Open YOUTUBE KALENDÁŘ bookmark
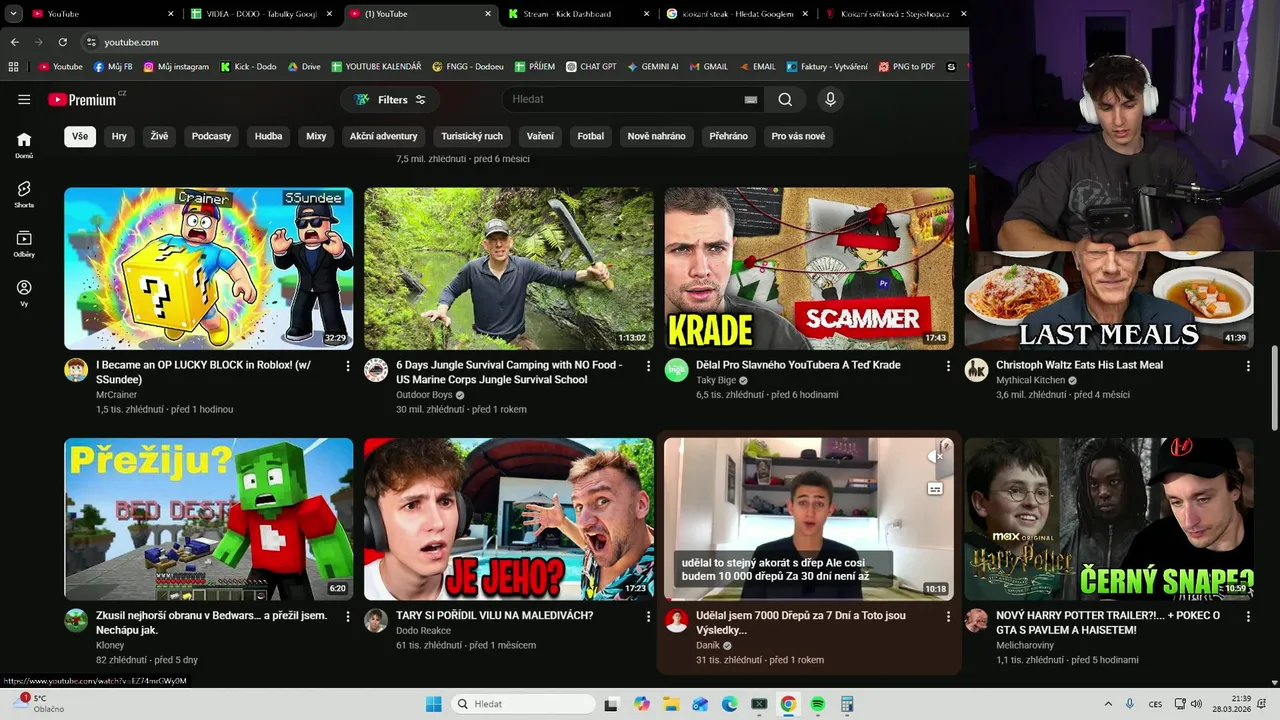Image resolution: width=1280 pixels, height=720 pixels. coord(376,67)
